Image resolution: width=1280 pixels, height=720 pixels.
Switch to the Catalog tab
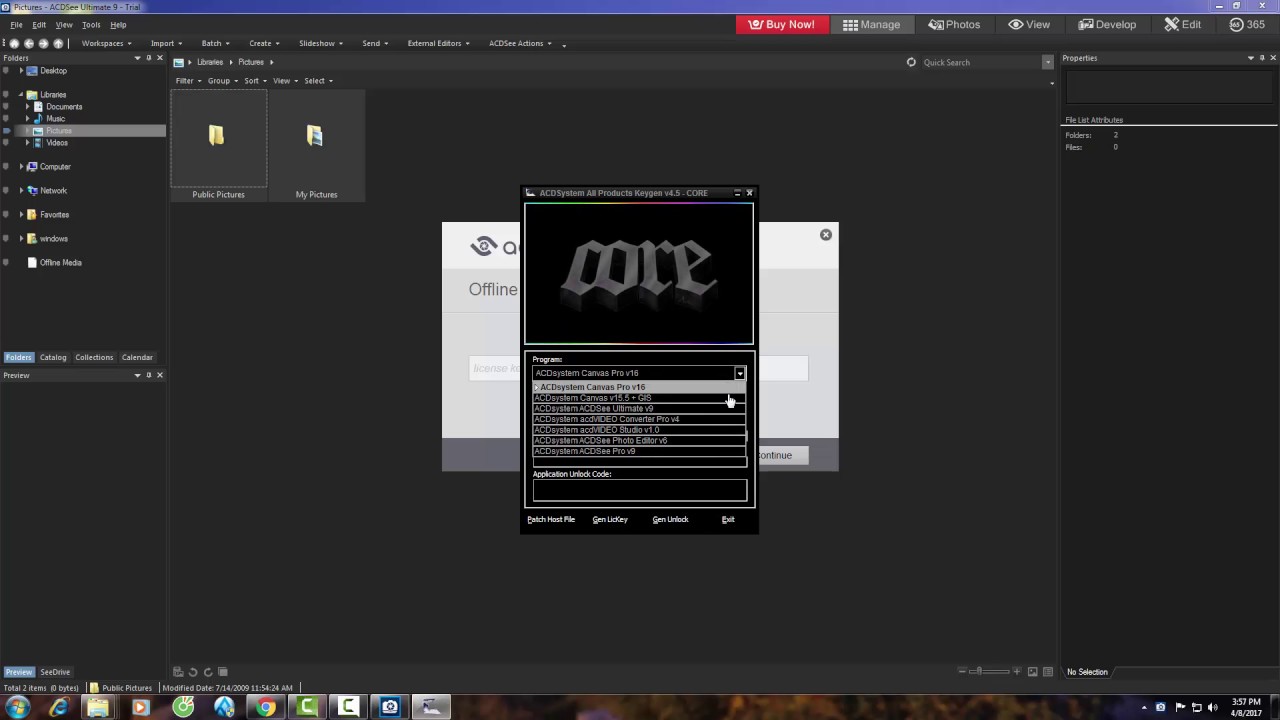53,357
